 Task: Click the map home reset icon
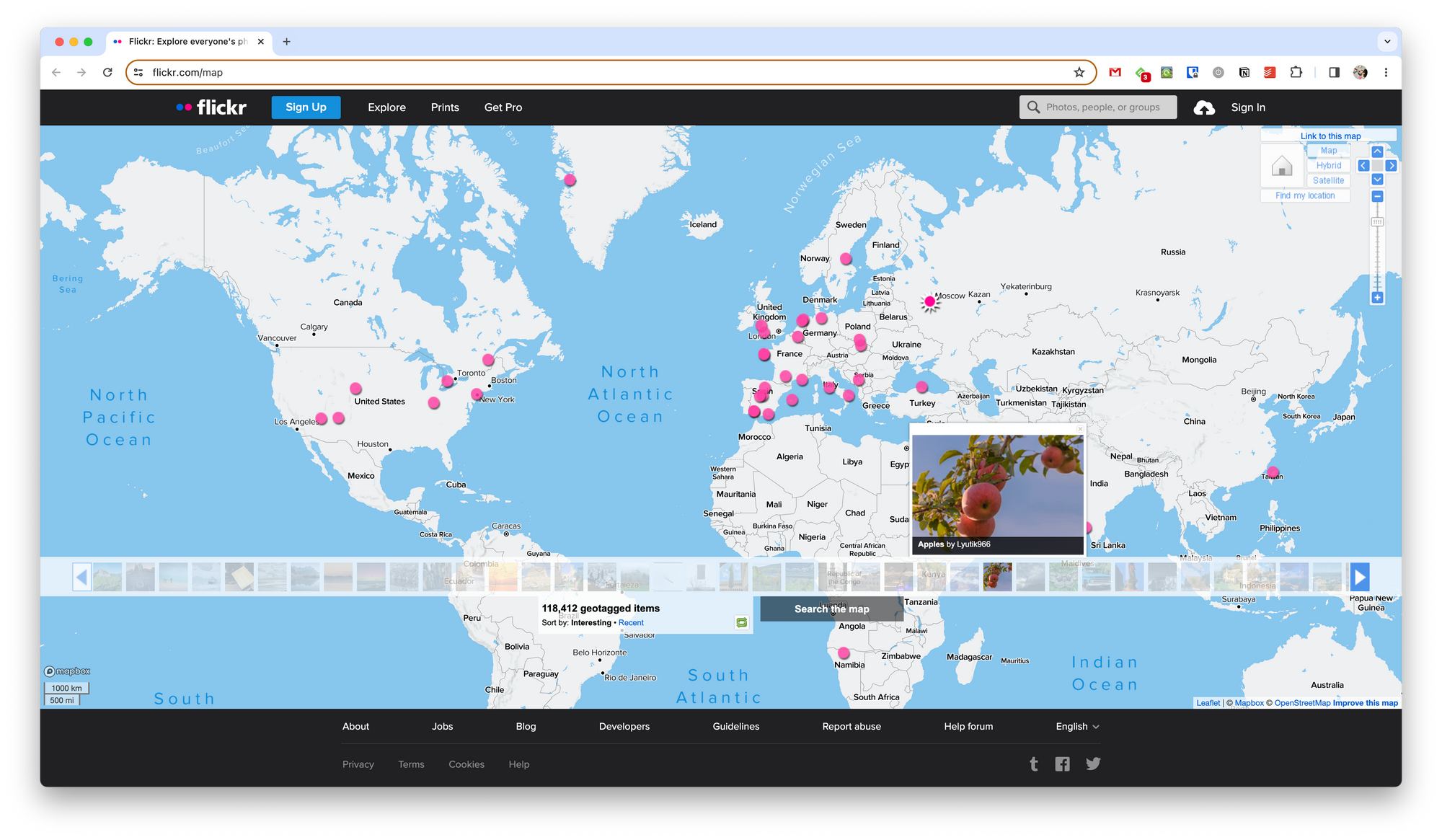1282,167
